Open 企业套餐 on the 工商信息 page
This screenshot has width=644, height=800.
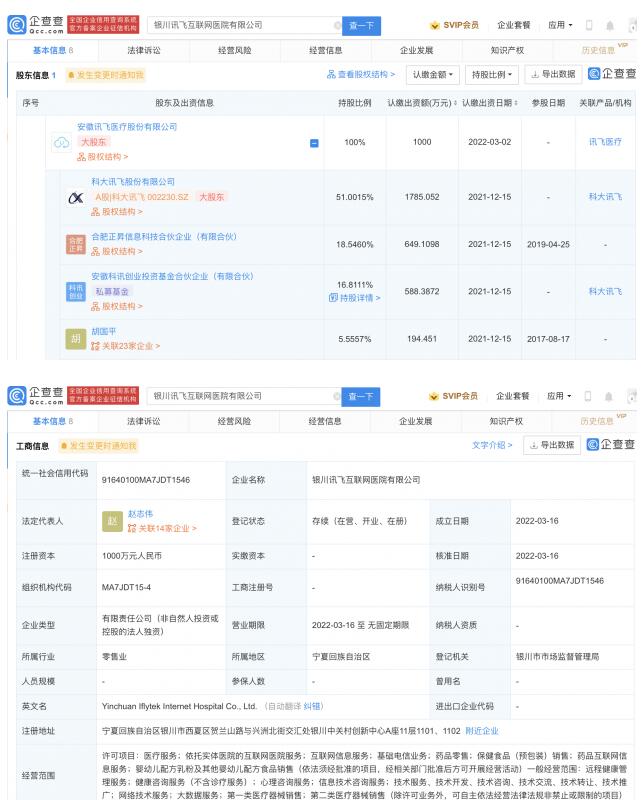click(513, 396)
